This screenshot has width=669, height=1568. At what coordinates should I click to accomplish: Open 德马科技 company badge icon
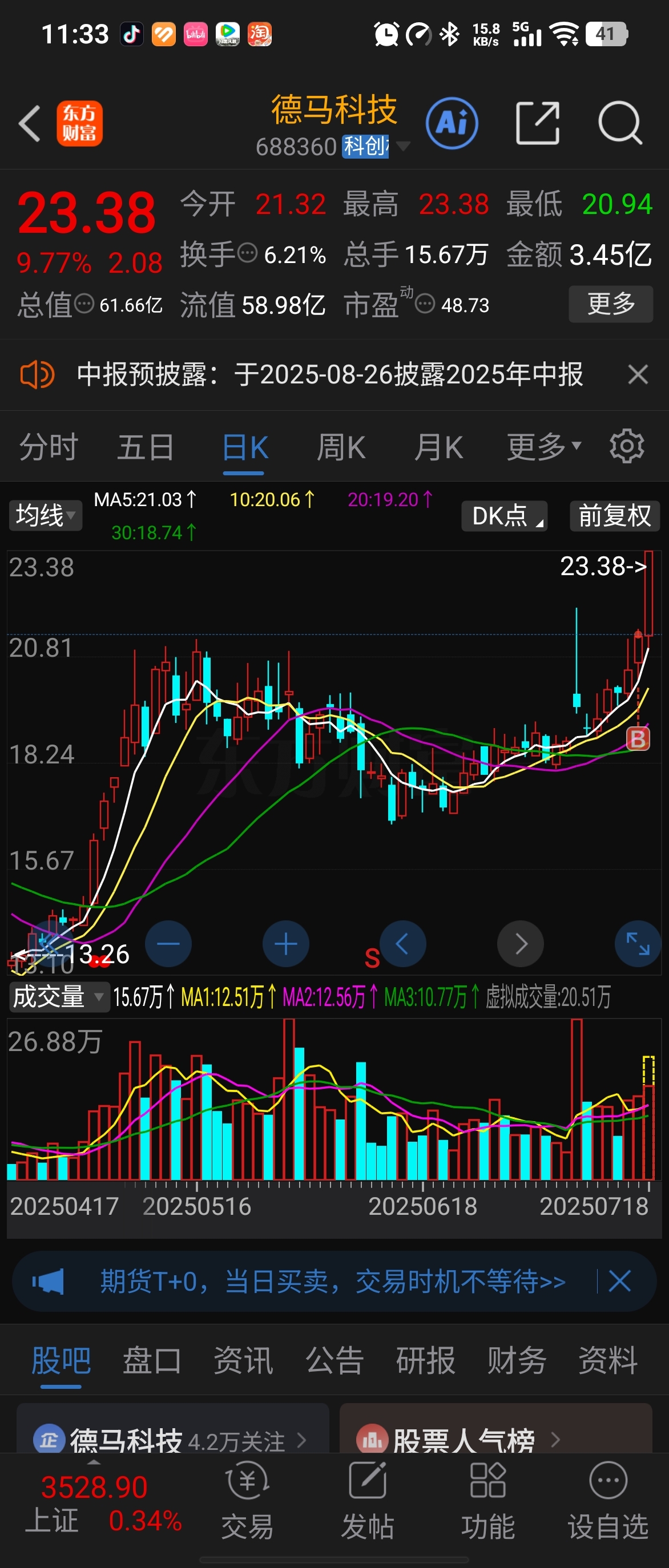49,1440
